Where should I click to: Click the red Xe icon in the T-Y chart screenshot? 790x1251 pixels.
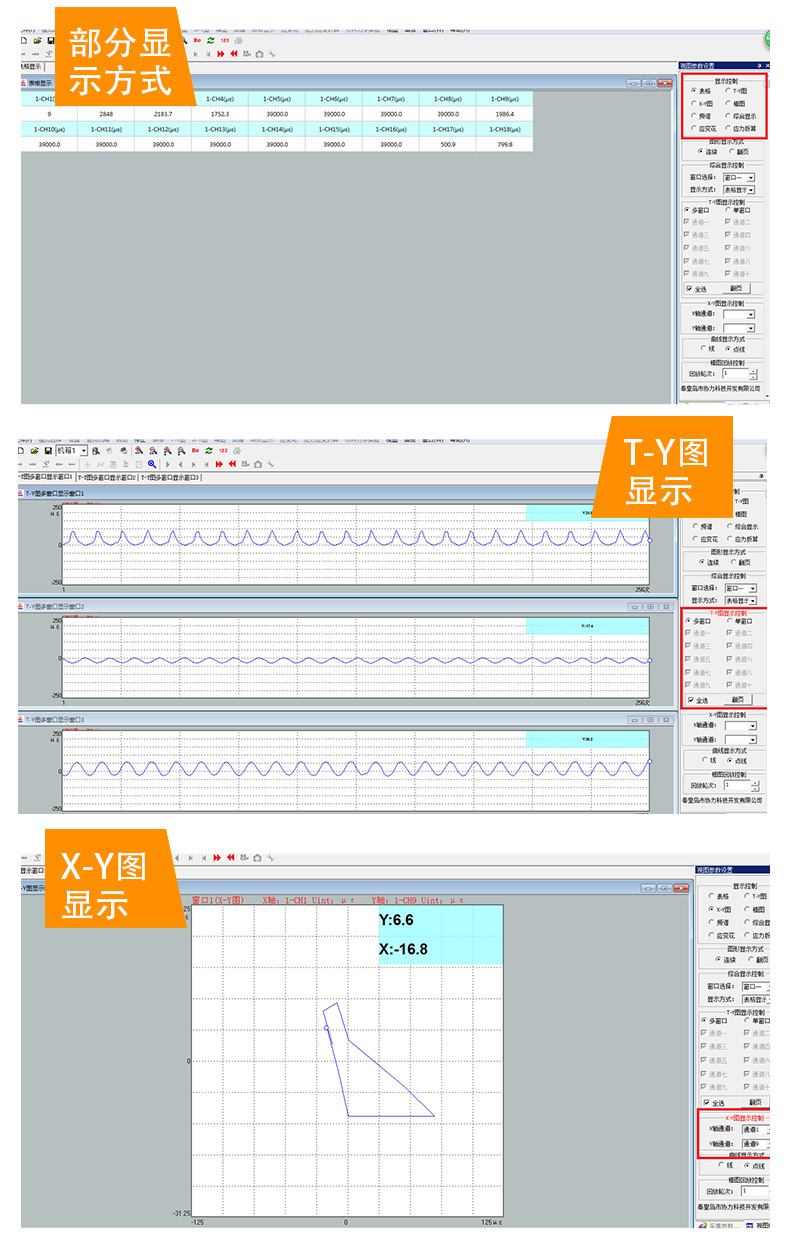tap(195, 451)
